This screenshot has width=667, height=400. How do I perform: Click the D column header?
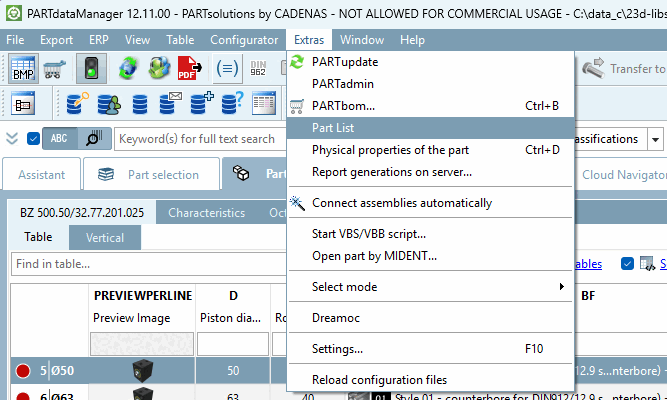click(x=233, y=295)
